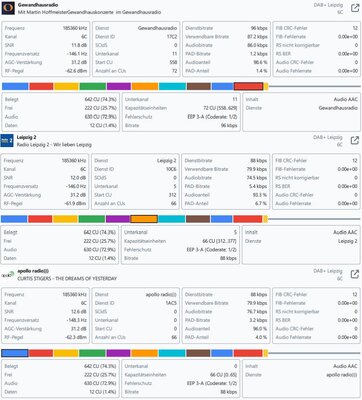Image resolution: width=362 pixels, height=400 pixels.
Task: Select green segment in Leipzig 2 capacity bar
Action: (x=92, y=219)
